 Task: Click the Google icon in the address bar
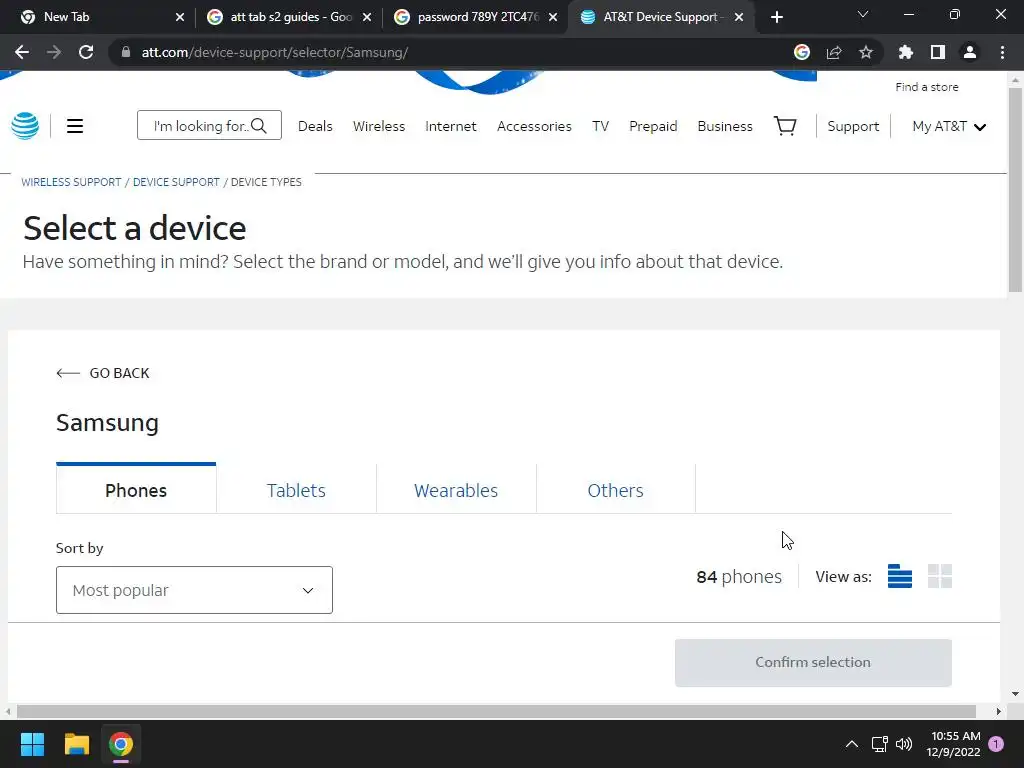pyautogui.click(x=802, y=52)
